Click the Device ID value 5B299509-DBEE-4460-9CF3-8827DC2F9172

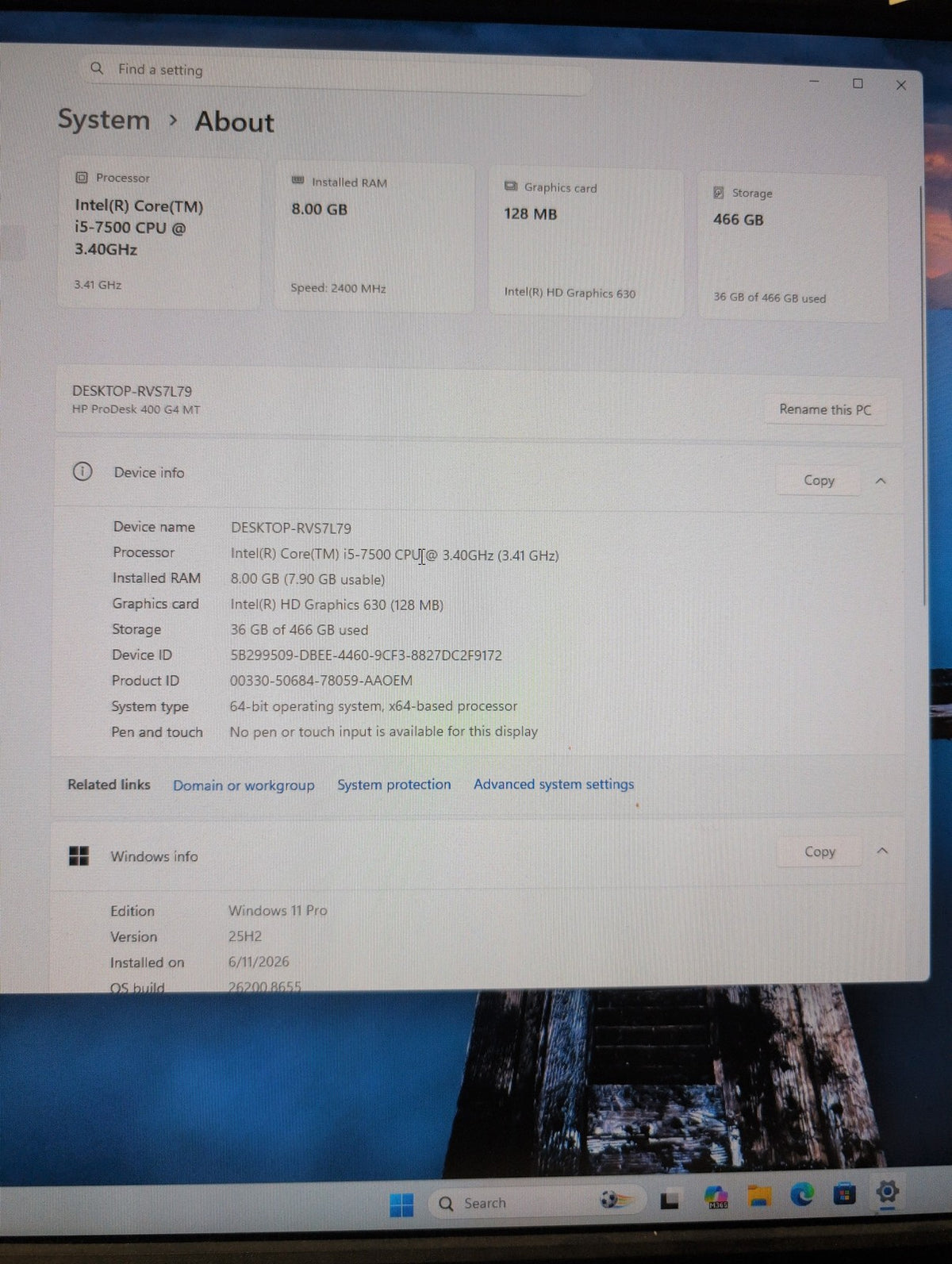[366, 655]
